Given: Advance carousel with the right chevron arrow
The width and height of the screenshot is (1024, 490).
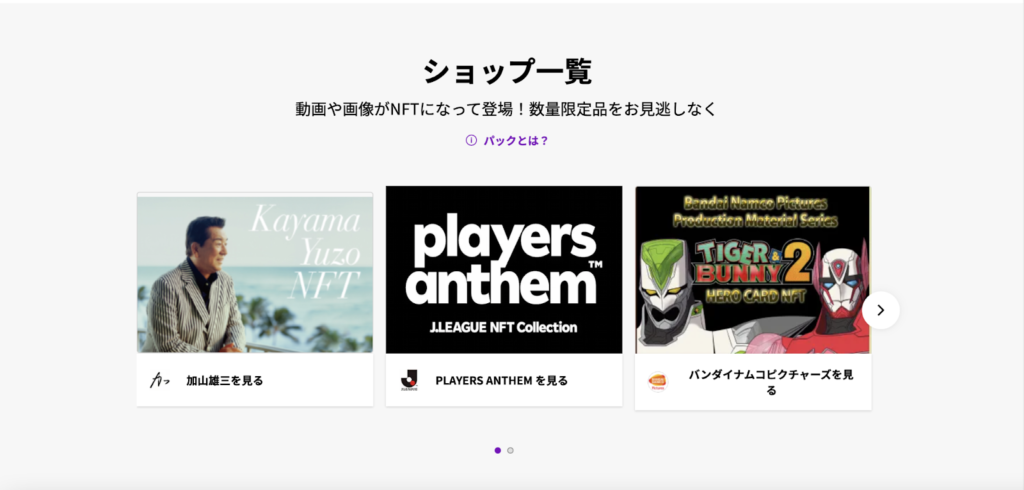Looking at the screenshot, I should [x=880, y=310].
